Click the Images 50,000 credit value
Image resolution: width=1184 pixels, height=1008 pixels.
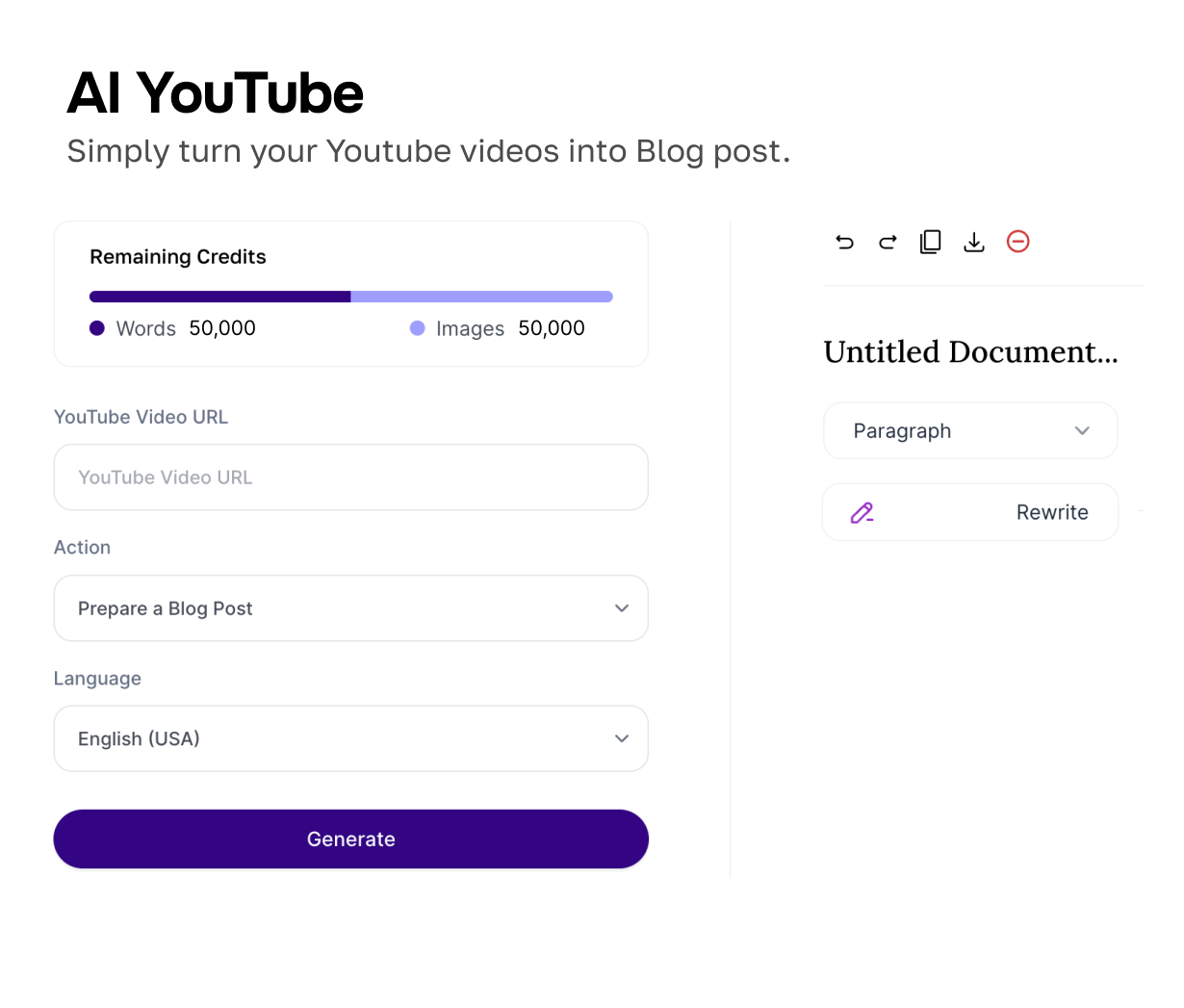point(552,328)
